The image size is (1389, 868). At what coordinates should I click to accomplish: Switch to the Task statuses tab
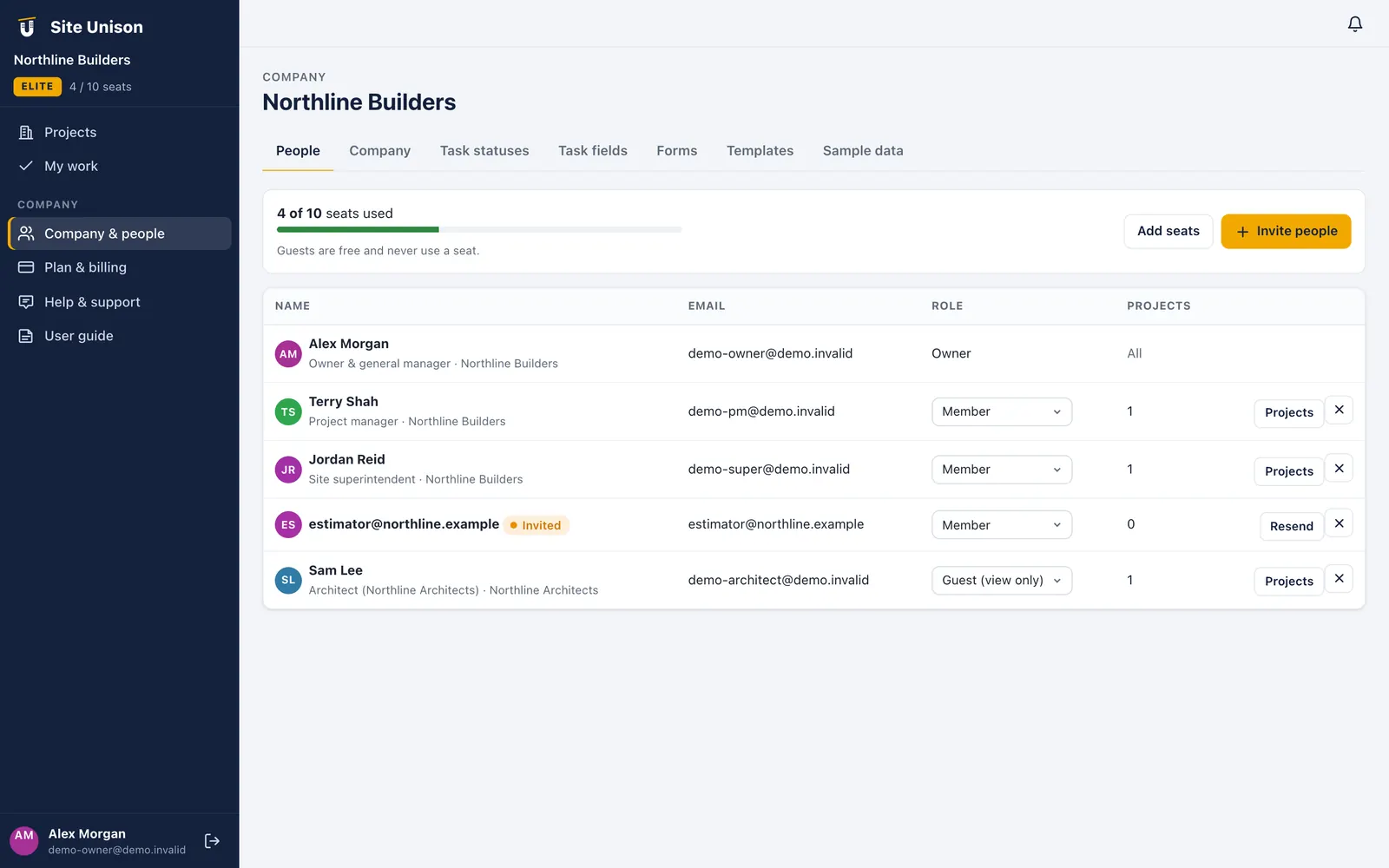point(484,151)
